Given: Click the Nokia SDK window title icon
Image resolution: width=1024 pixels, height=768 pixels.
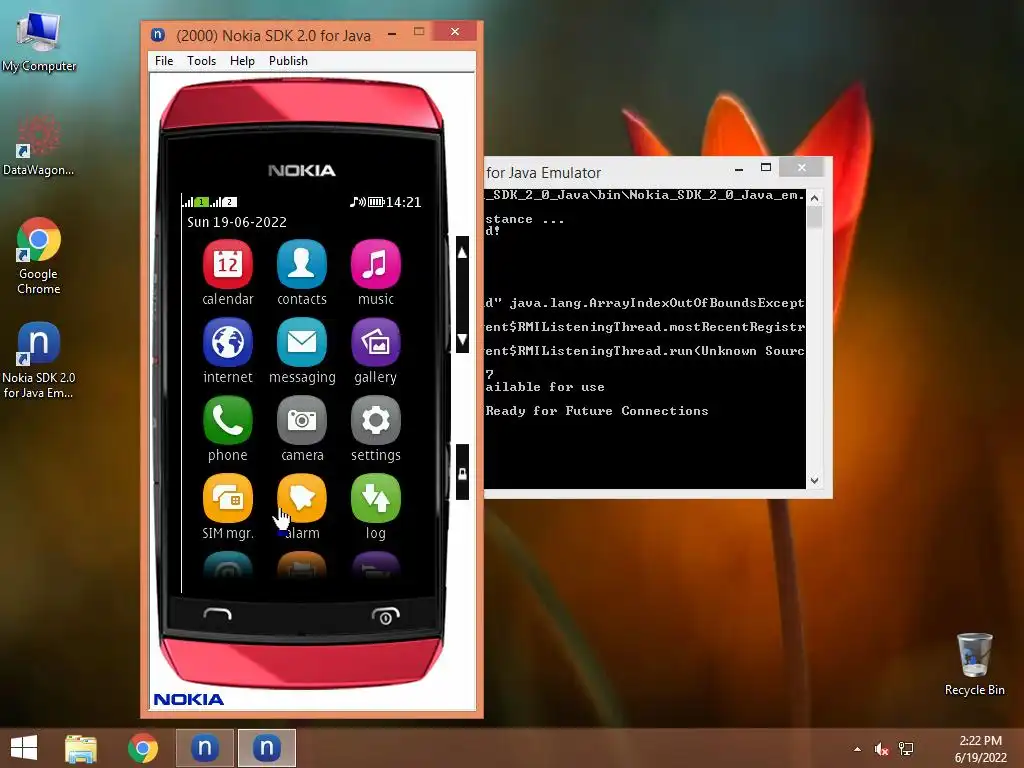Looking at the screenshot, I should tap(157, 35).
